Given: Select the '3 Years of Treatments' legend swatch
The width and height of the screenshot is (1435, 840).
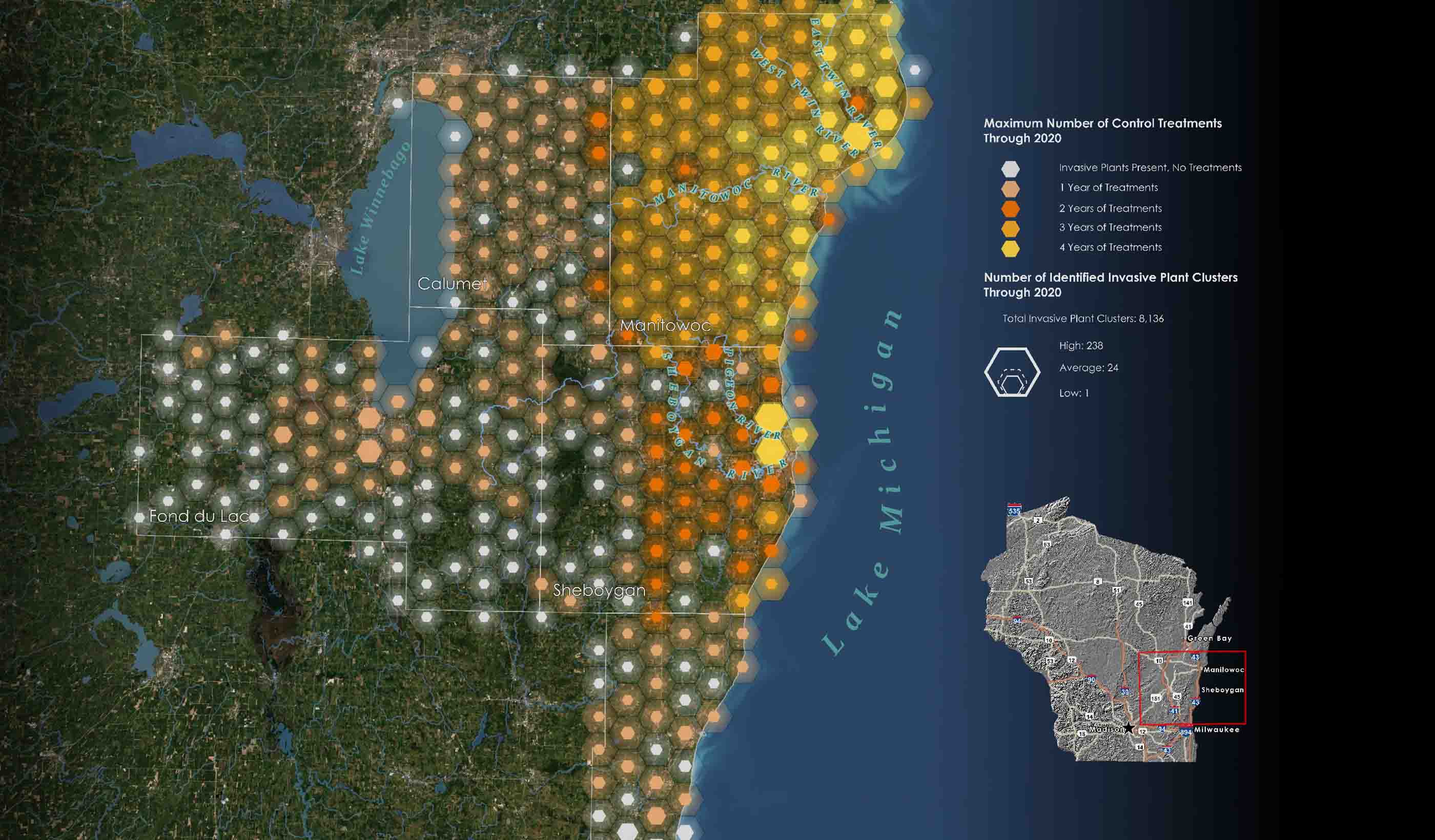Looking at the screenshot, I should tap(1010, 229).
